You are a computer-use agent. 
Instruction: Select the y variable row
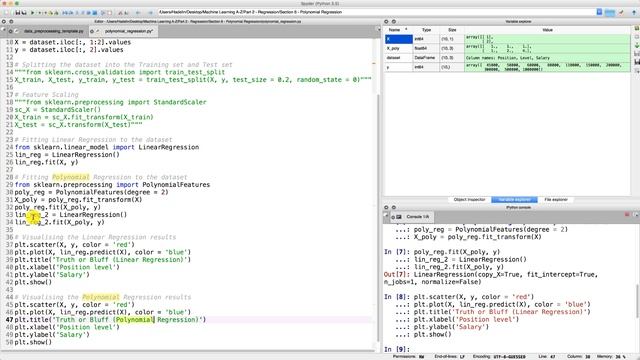[507, 67]
